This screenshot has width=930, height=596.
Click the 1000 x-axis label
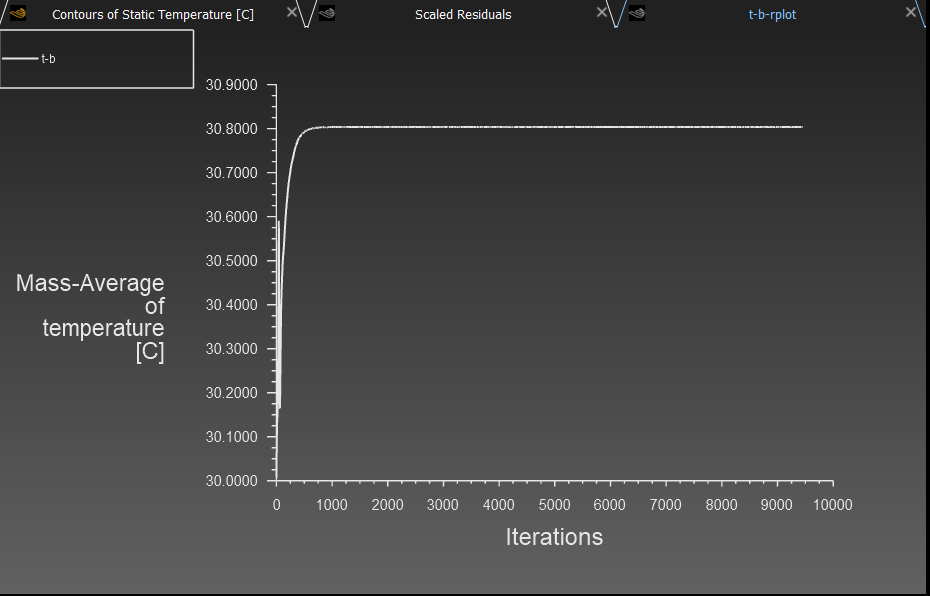pos(332,505)
